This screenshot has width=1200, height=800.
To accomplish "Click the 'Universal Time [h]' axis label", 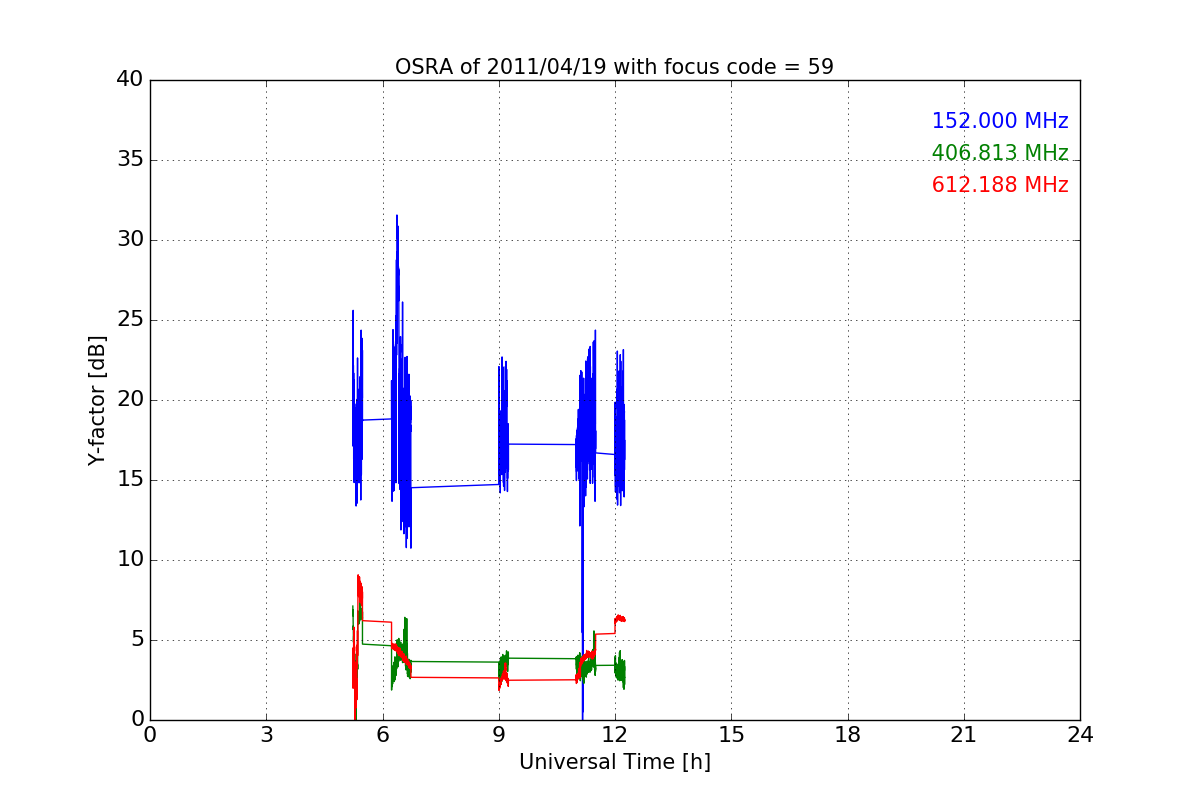I will pos(615,762).
